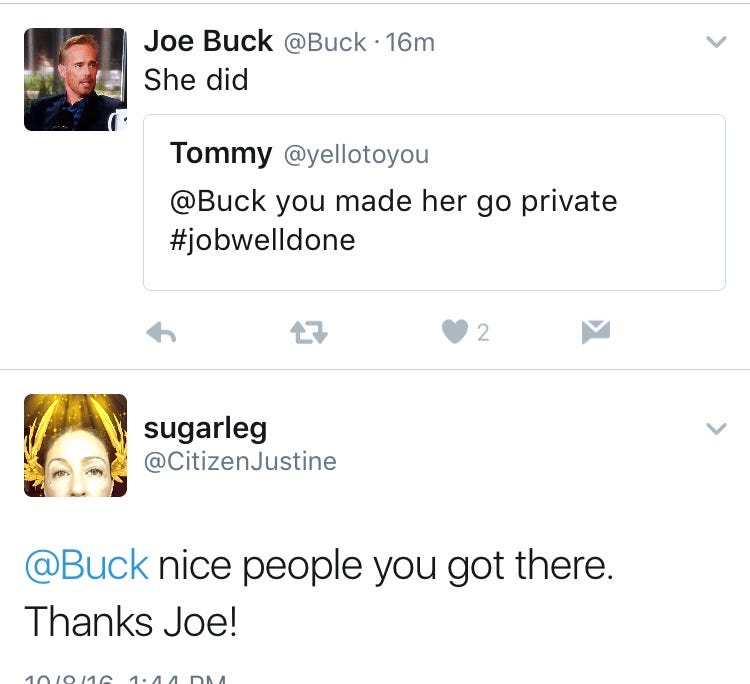Tap the @yellotoyou handle in the quoted tweet
Screen dimensions: 750x684
(357, 154)
